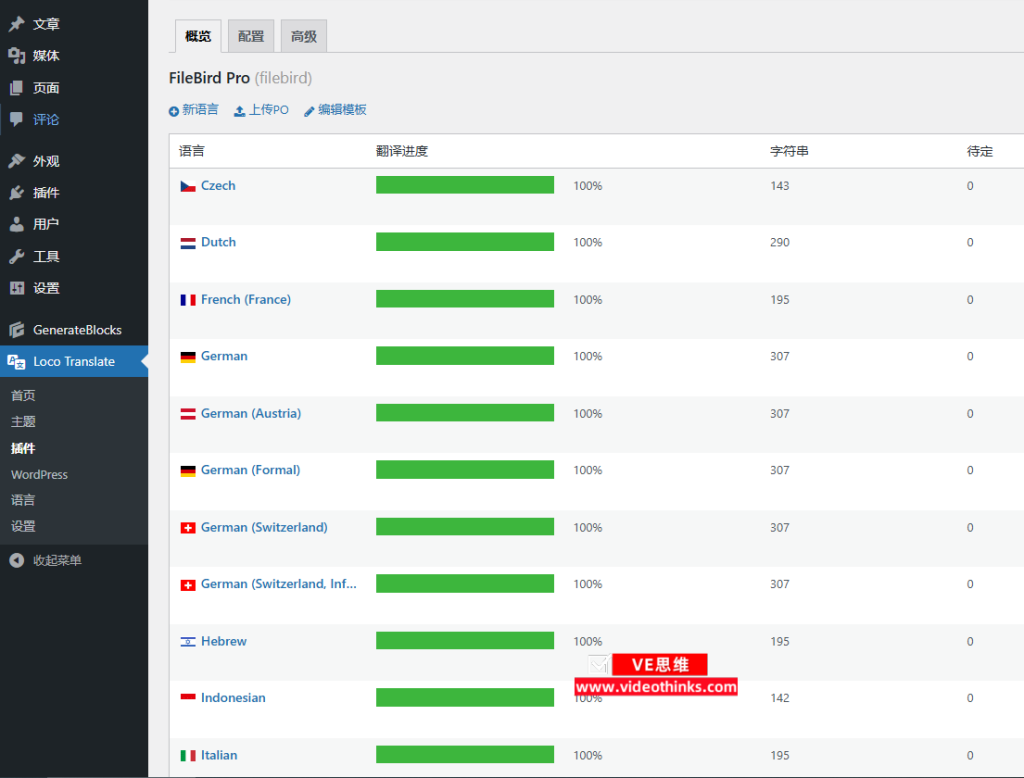
Task: Switch to the 配置 tab
Action: tap(251, 36)
